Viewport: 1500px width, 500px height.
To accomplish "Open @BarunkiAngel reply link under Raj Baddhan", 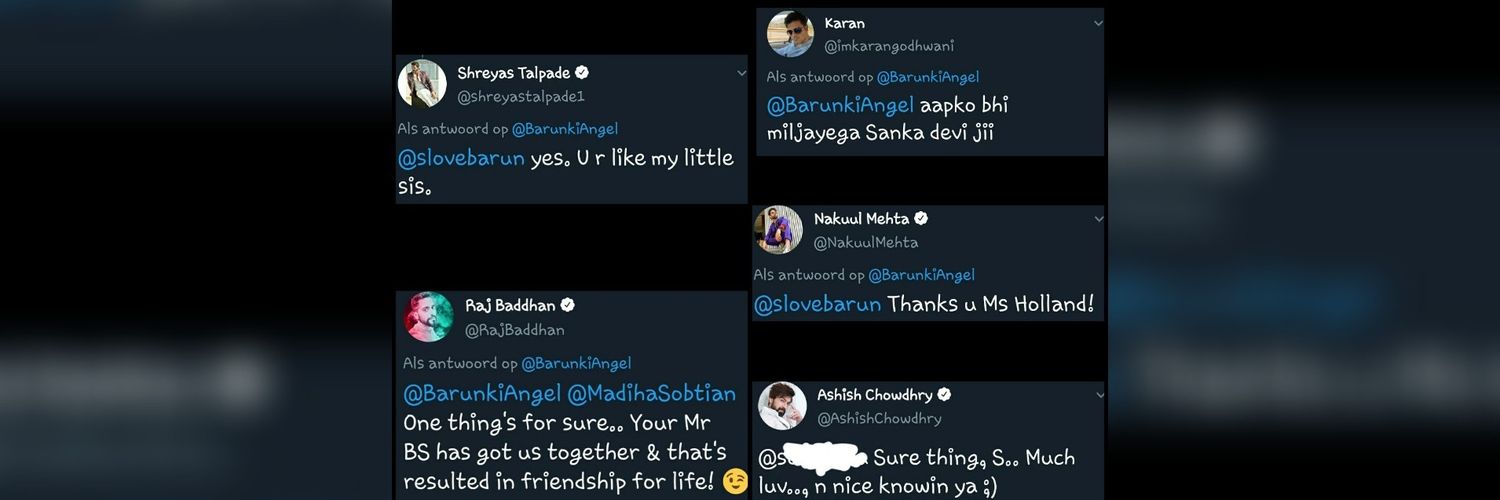I will click(576, 363).
